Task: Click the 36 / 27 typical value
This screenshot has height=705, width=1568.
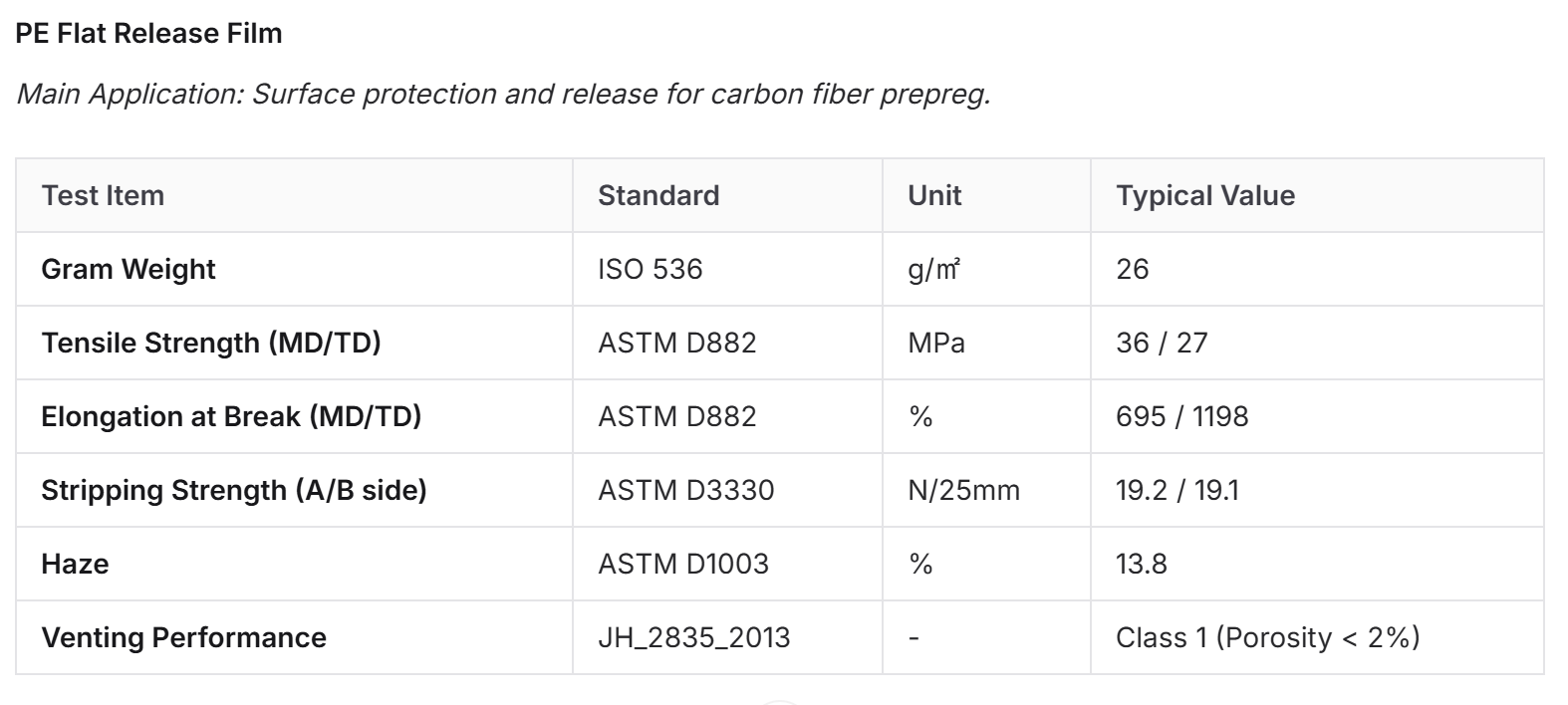Action: [1162, 343]
